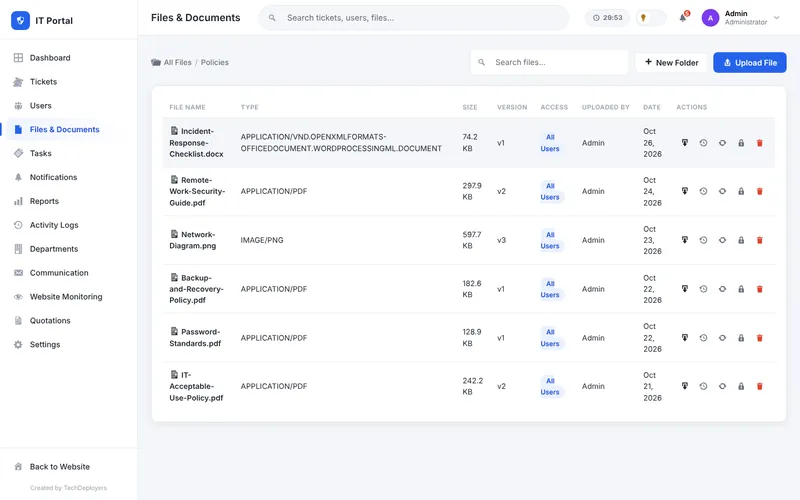This screenshot has width=800, height=500.
Task: Delete Network-Diagram.png with the trash icon
Action: [759, 240]
